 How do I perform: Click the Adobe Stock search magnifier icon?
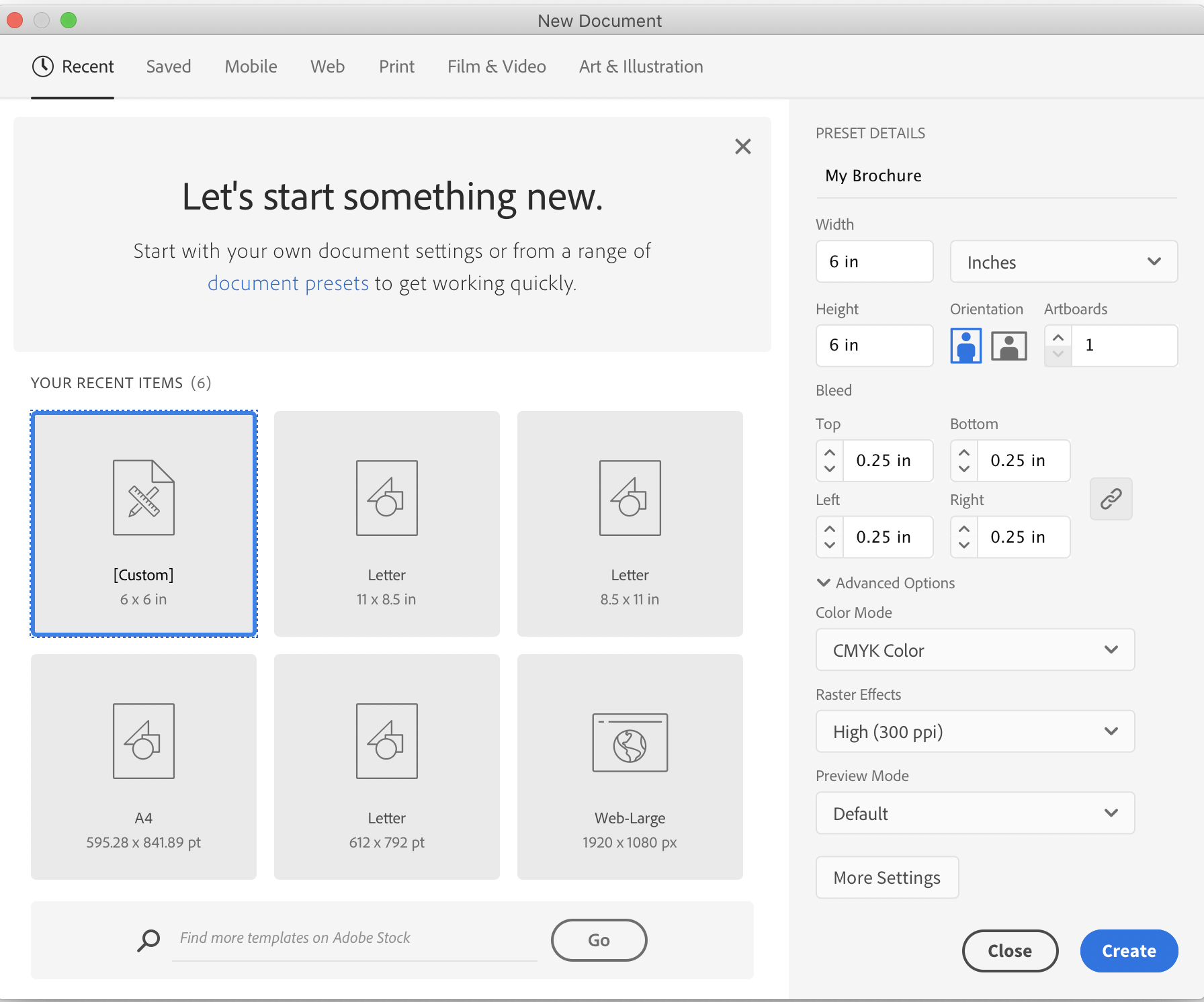pyautogui.click(x=148, y=940)
